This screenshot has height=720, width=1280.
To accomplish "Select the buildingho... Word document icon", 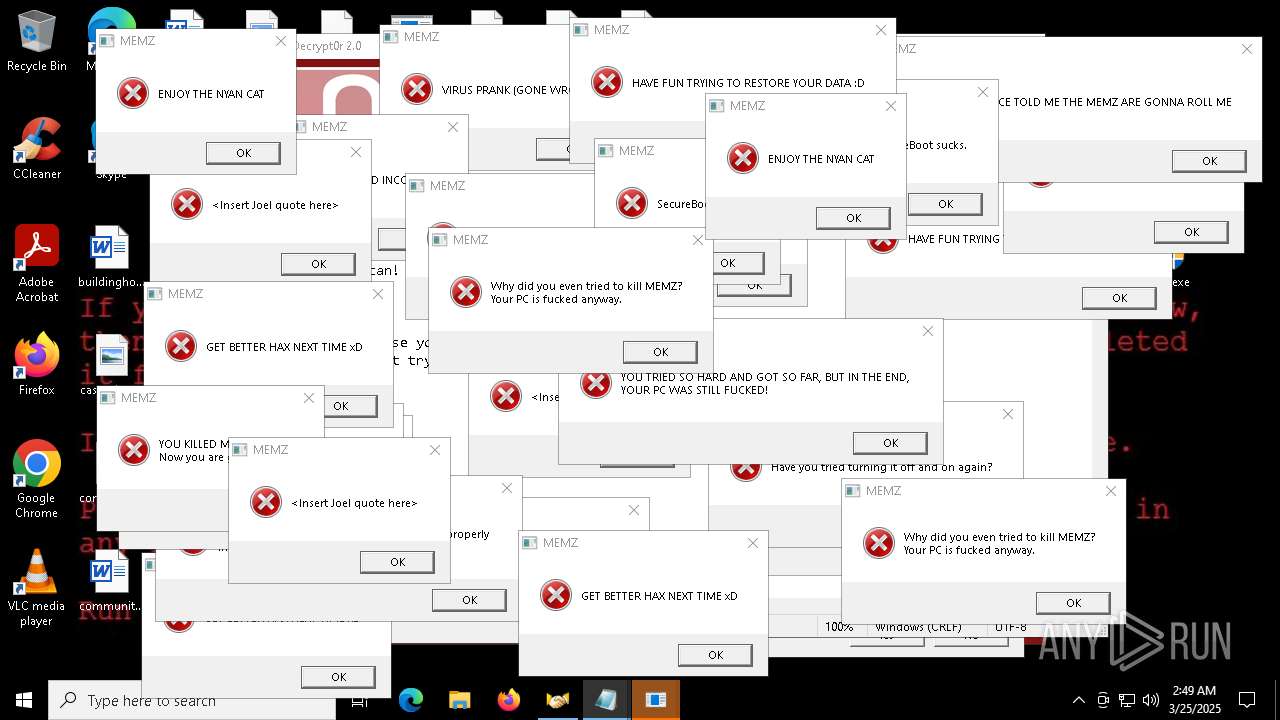I will [110, 256].
